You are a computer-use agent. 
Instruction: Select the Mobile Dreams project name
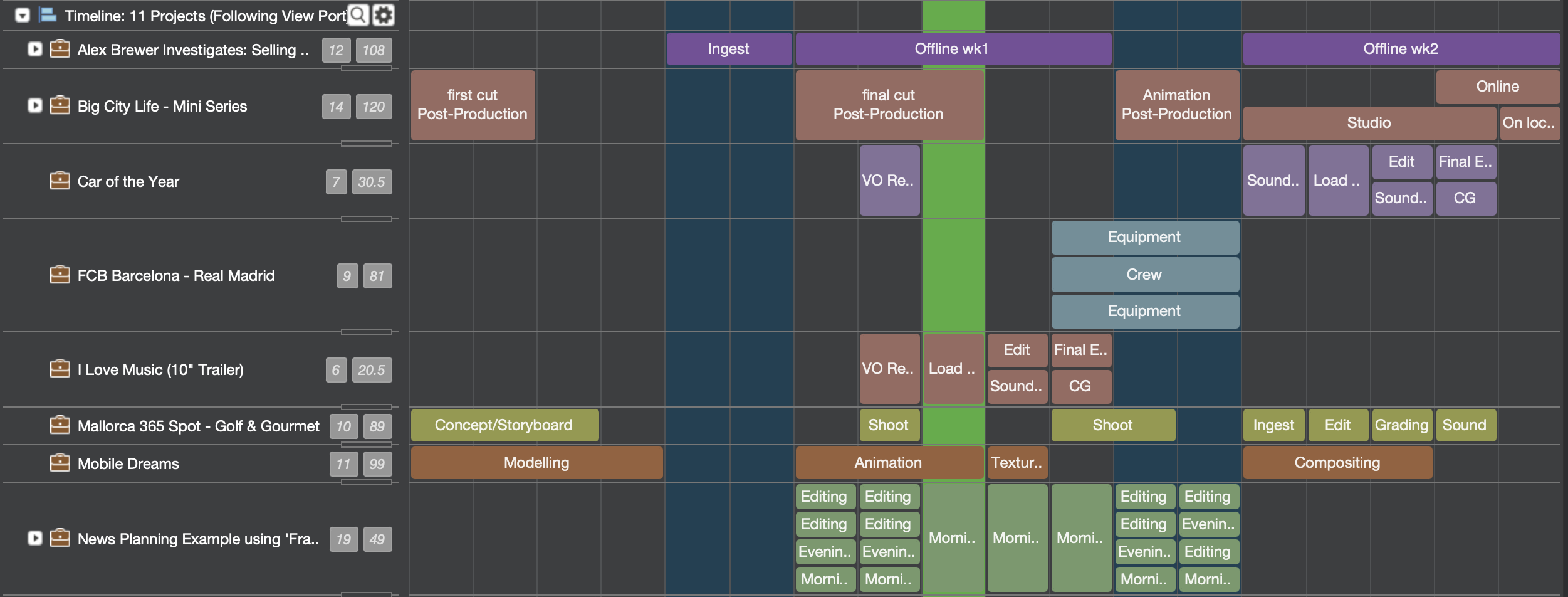[128, 464]
